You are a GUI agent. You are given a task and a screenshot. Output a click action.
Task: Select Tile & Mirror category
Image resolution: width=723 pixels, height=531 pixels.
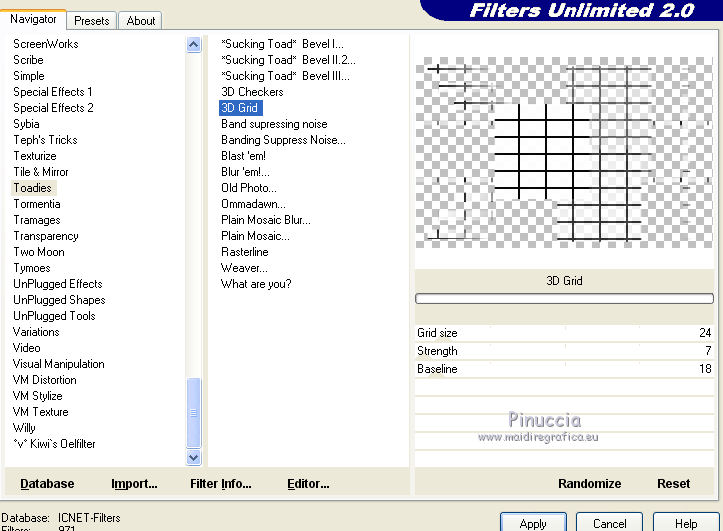click(41, 172)
